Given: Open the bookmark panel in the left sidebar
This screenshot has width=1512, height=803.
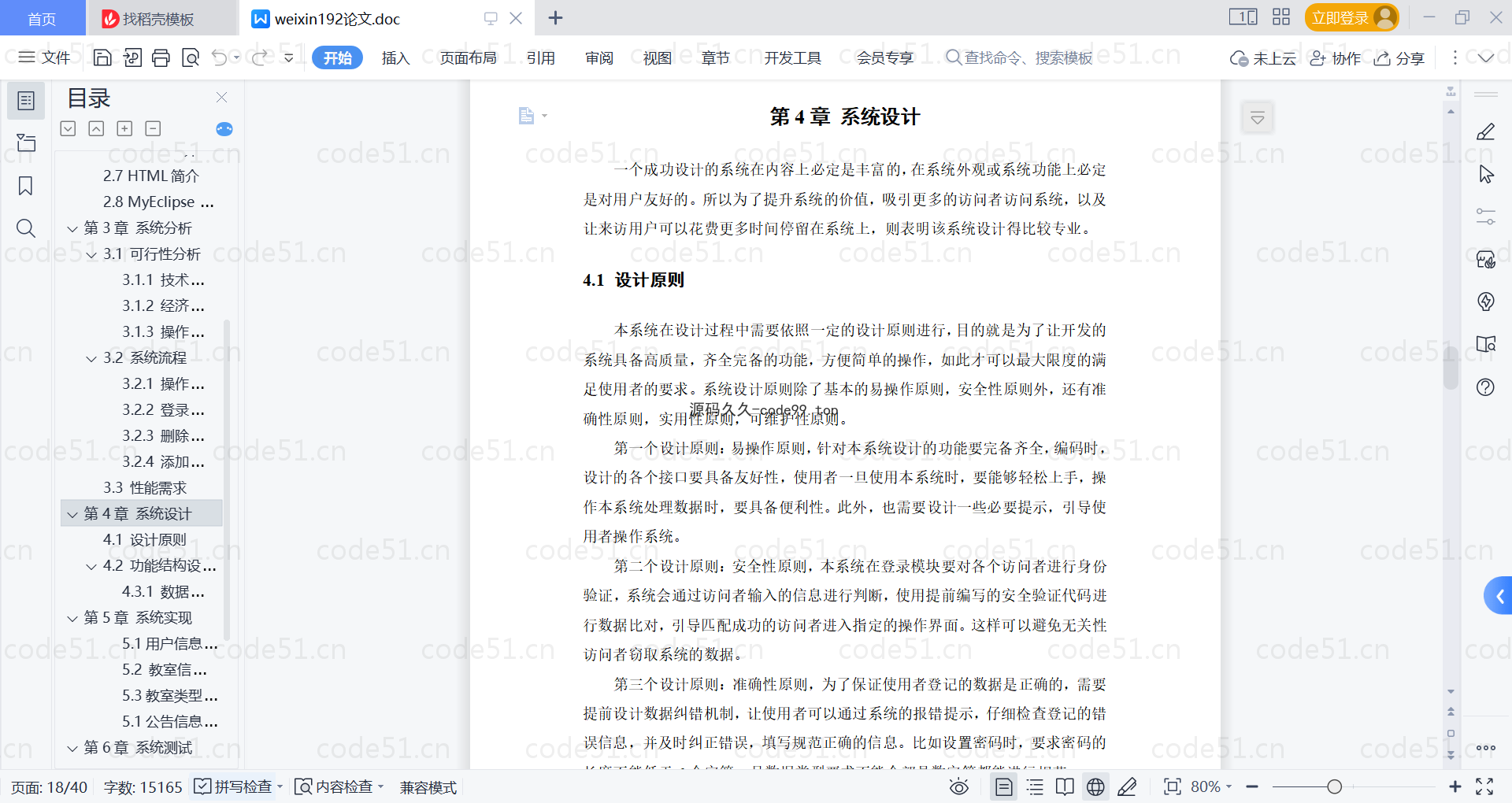Looking at the screenshot, I should 26,186.
